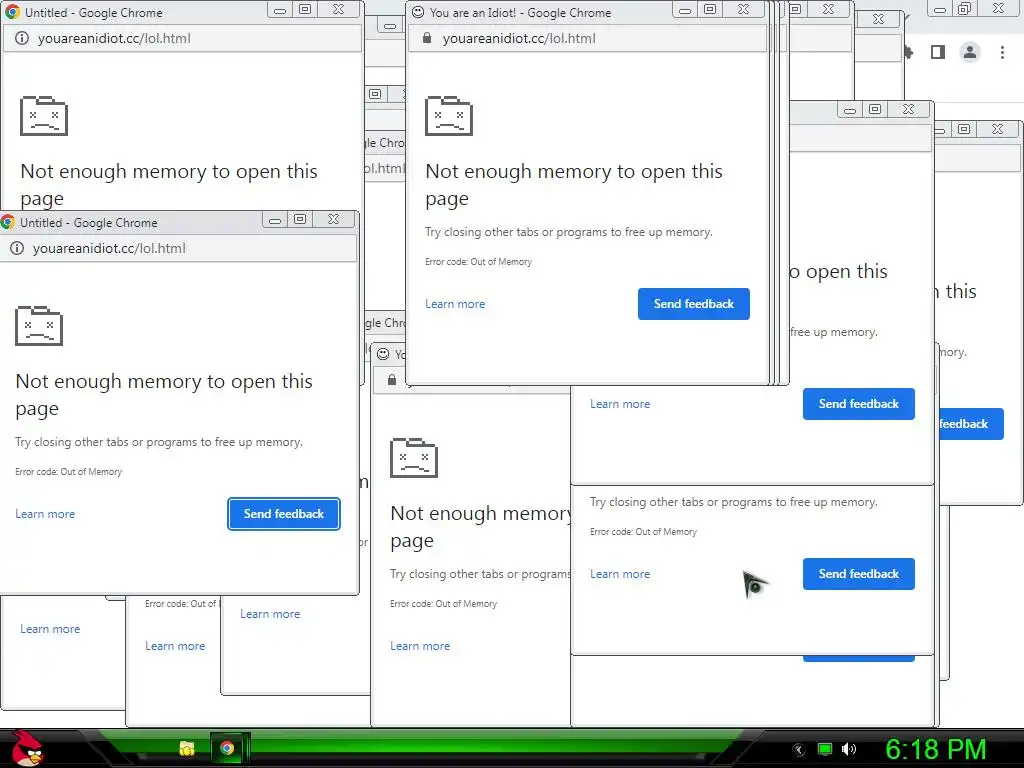Close the 'You are an Idiot!' window
The height and width of the screenshot is (768, 1024).
(743, 9)
